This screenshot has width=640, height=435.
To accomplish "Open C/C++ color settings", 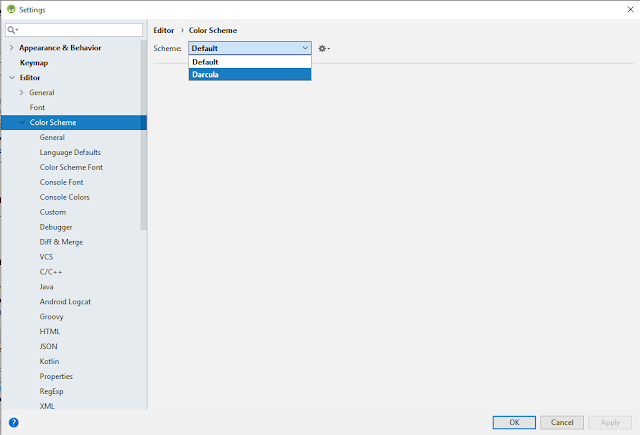I will (x=51, y=272).
